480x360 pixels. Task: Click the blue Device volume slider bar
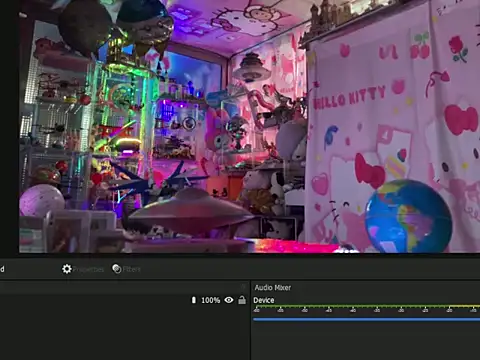click(x=367, y=319)
